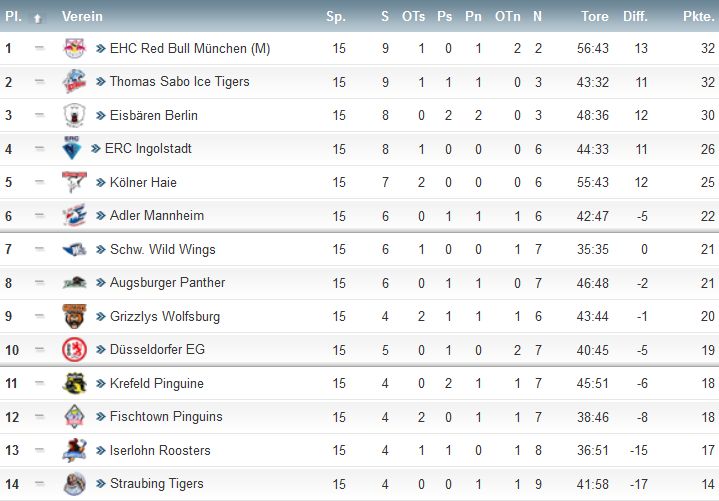This screenshot has height=501, width=719.
Task: Click the Straubing Tigers logo
Action: point(74,484)
